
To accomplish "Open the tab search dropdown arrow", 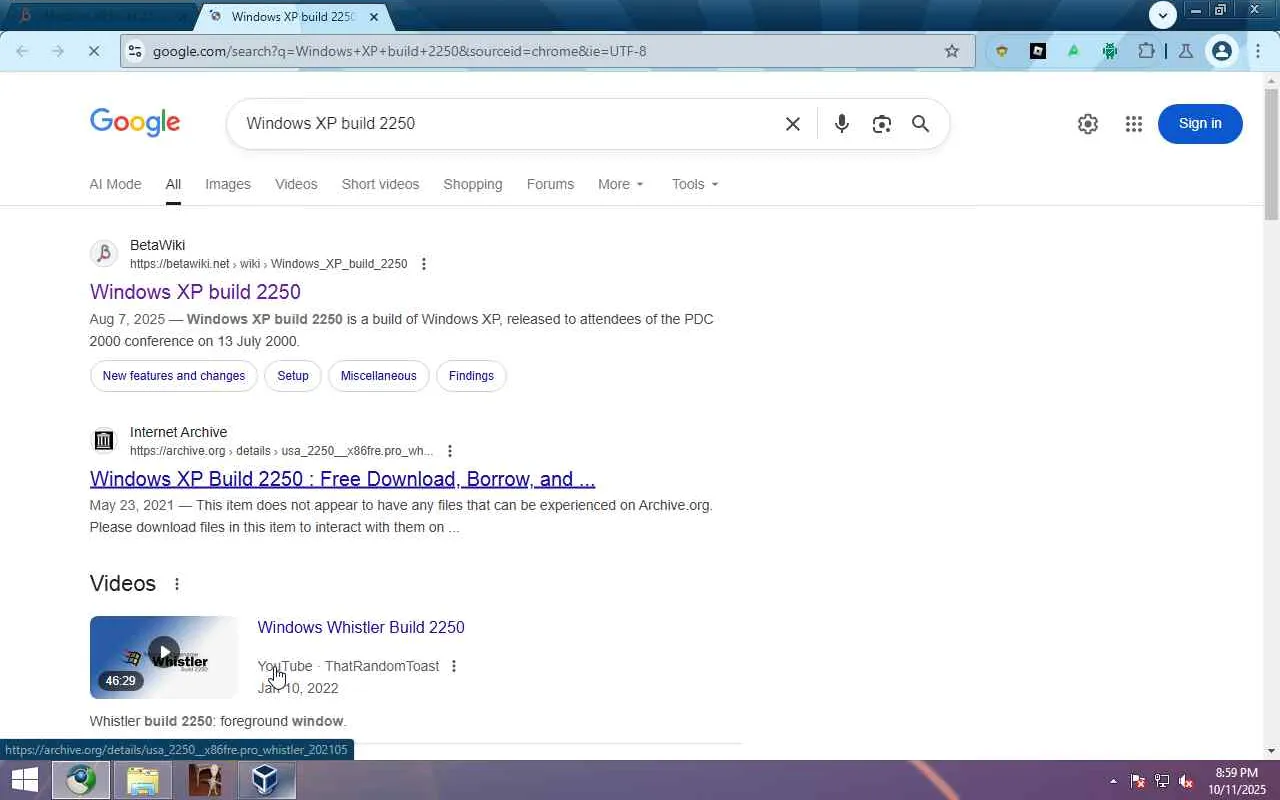I will (x=1162, y=15).
